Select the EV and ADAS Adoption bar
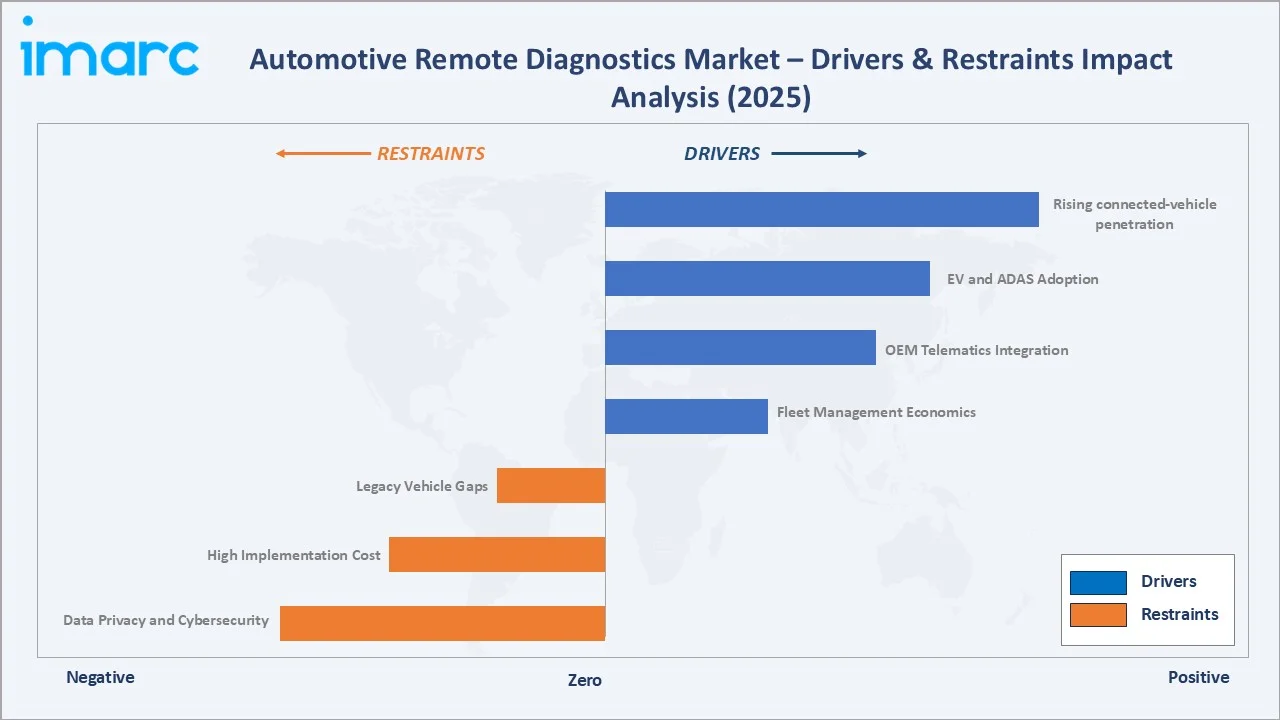The image size is (1280, 720). tap(768, 278)
